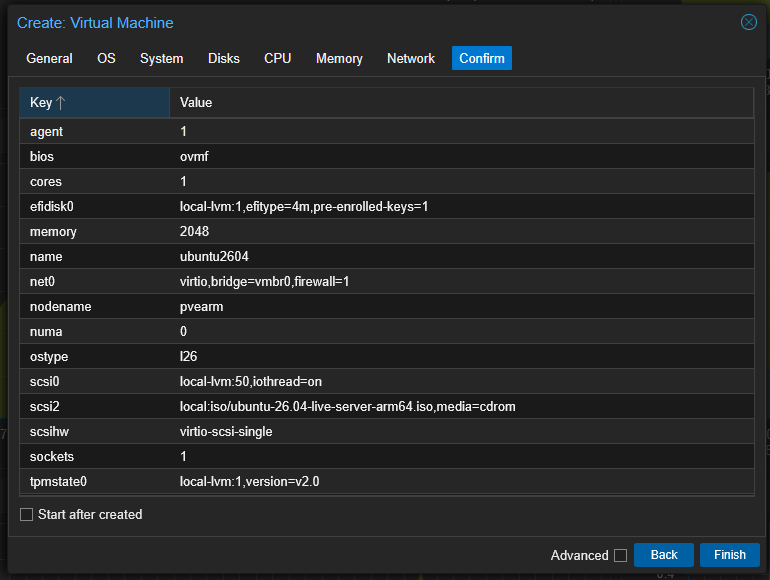Image resolution: width=770 pixels, height=580 pixels.
Task: Click the virtio-scsi-single value
Action: [226, 432]
